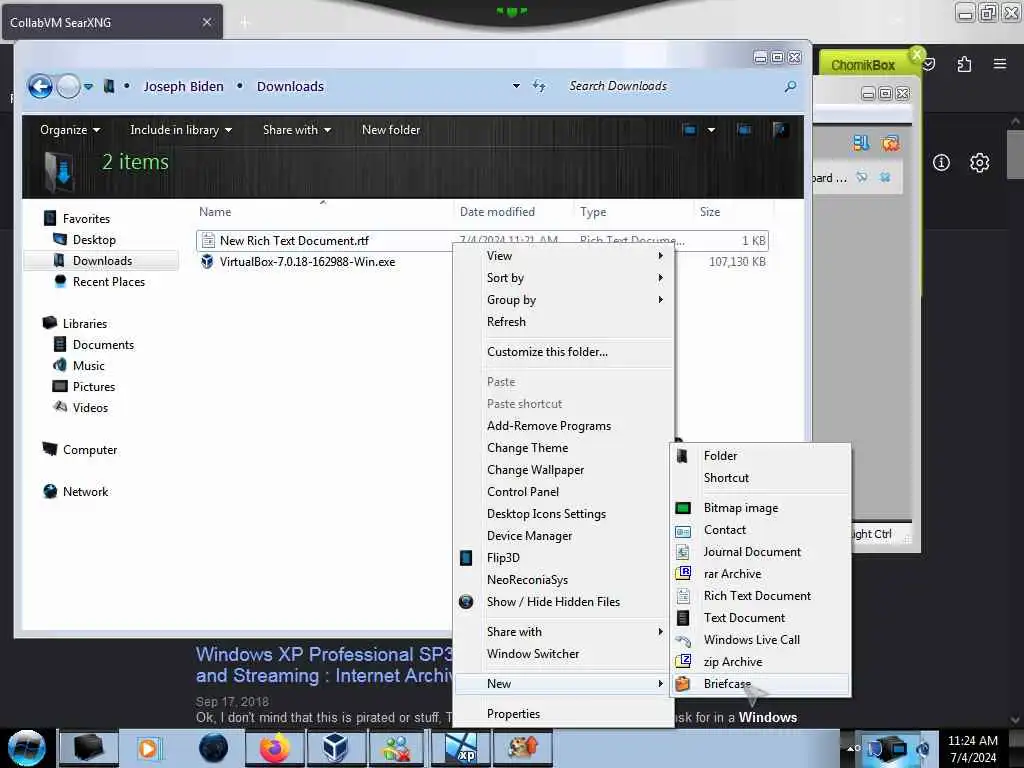Click the change view icon in toolbar

690,129
